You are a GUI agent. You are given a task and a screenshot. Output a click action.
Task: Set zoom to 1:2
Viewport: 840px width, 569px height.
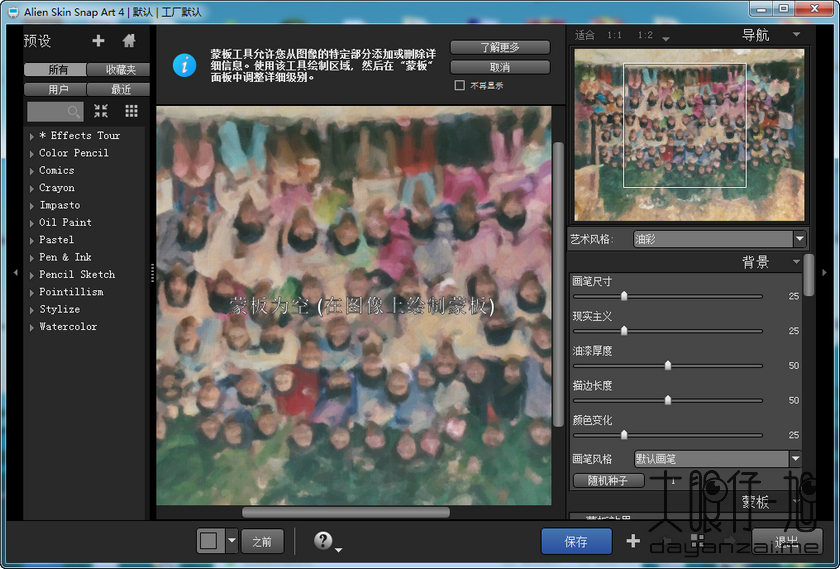[x=646, y=35]
